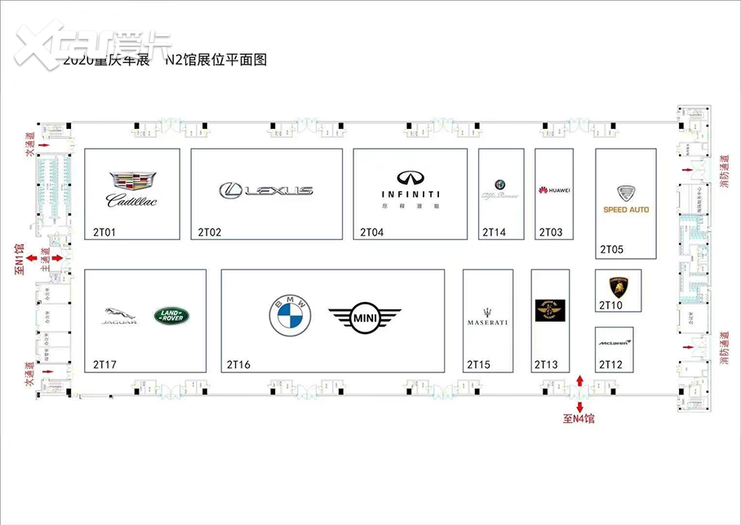Click the Huawei logo in booth 2T03

tap(554, 190)
